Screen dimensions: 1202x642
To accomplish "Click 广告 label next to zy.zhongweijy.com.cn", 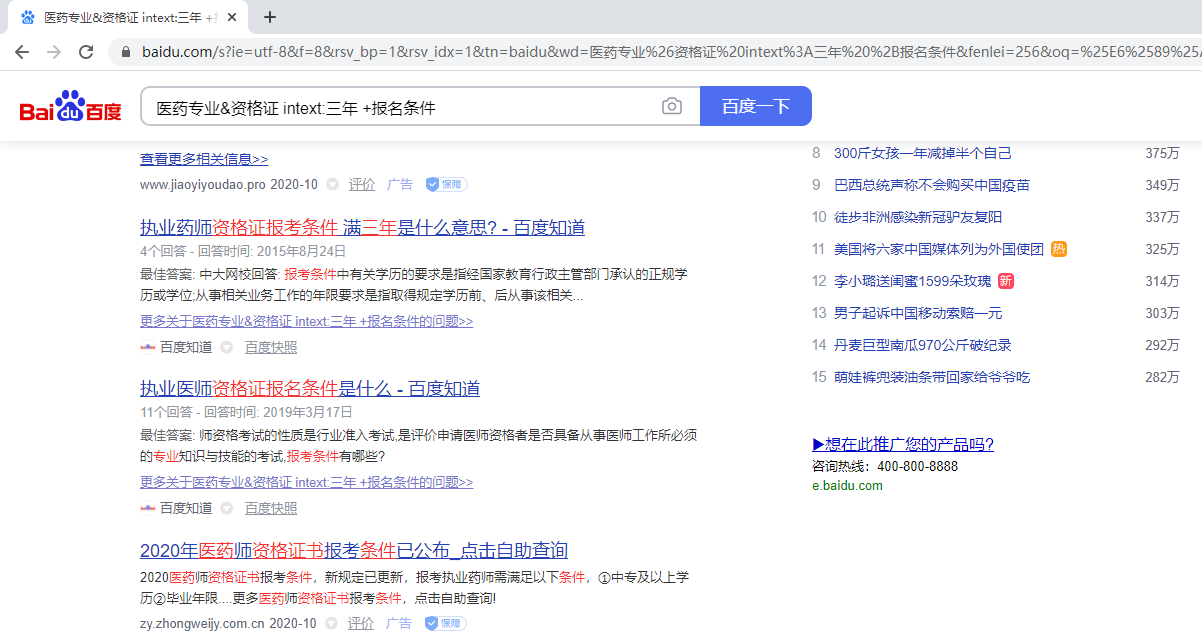I will coord(399,623).
